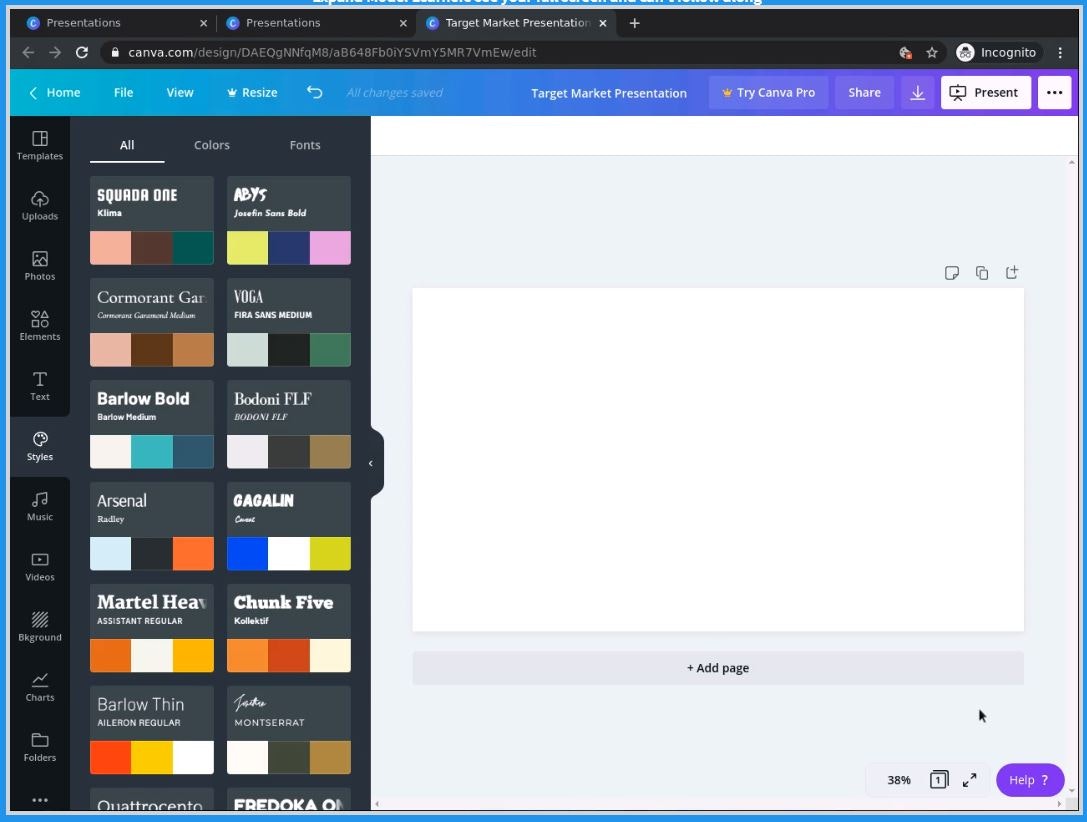Open the Uploads sidebar panel
The height and width of the screenshot is (822, 1087).
click(x=40, y=206)
